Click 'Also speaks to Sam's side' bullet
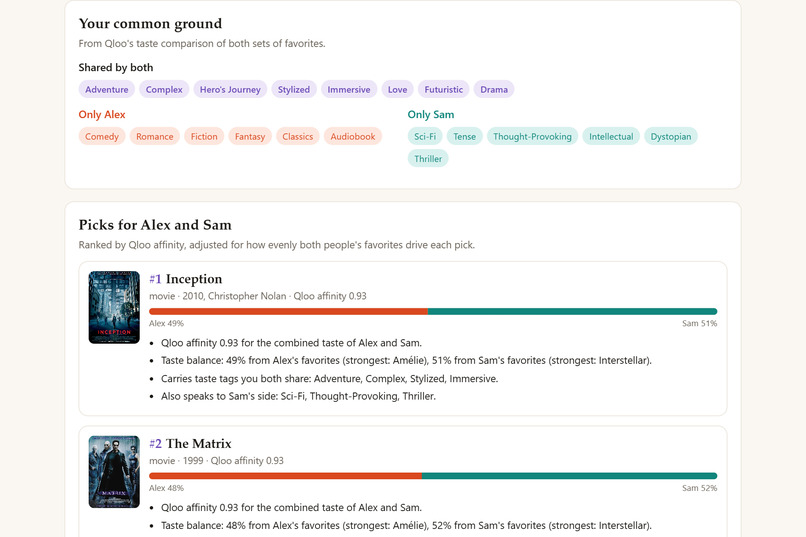This screenshot has height=537, width=806. click(298, 396)
